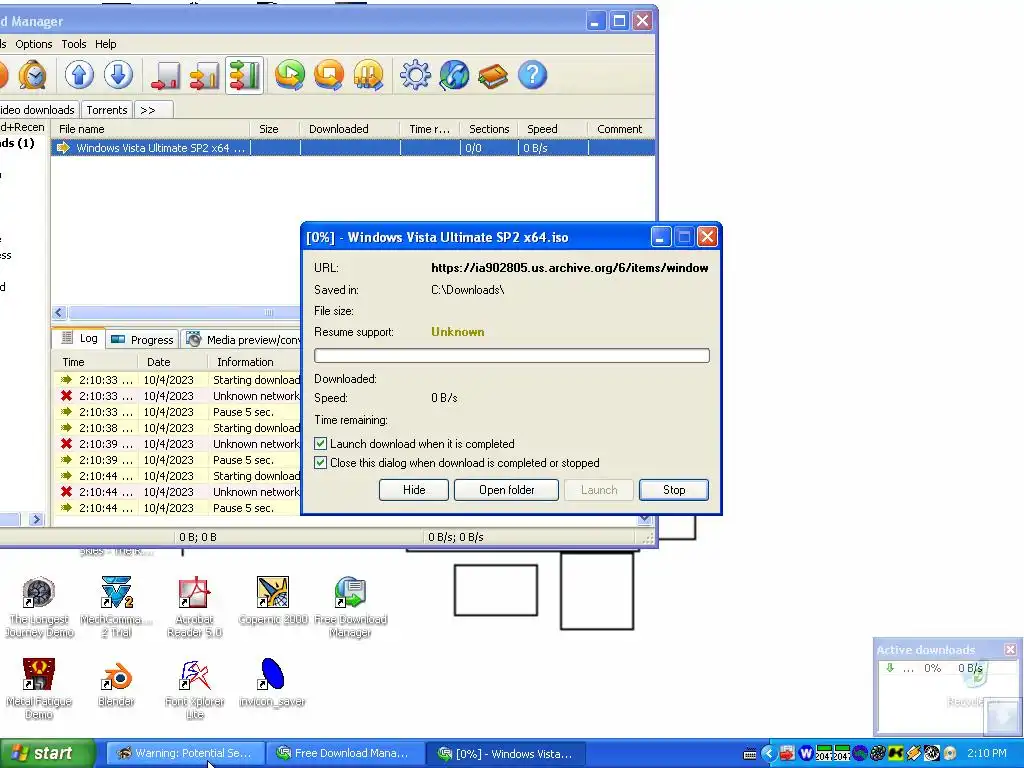This screenshot has height=768, width=1024.
Task: Pause all downloads with orange pause icon
Action: pyautogui.click(x=368, y=75)
